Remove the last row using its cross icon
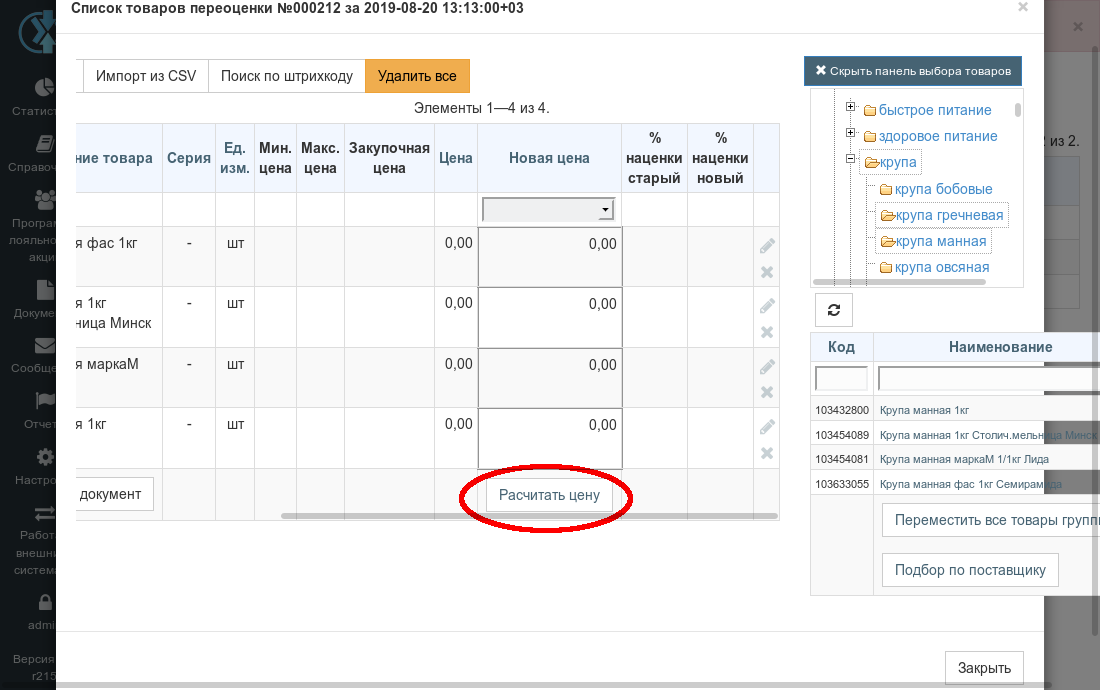Image resolution: width=1100 pixels, height=690 pixels. 767,453
